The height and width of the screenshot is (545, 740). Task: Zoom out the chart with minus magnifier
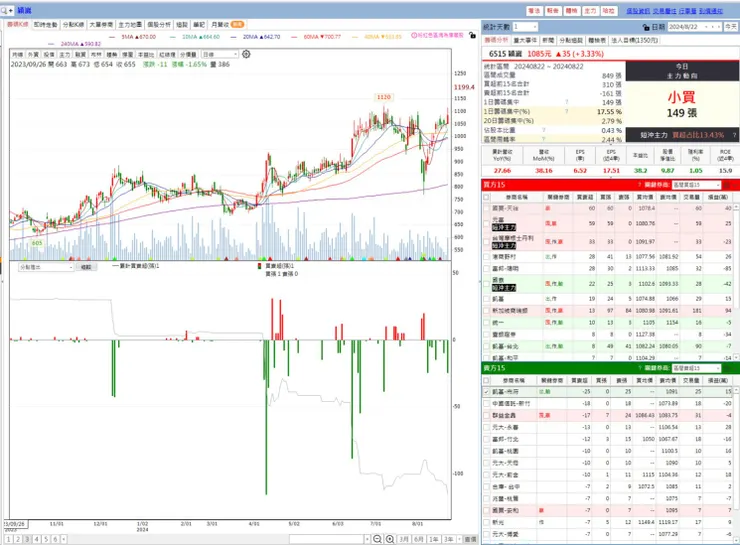point(377,539)
